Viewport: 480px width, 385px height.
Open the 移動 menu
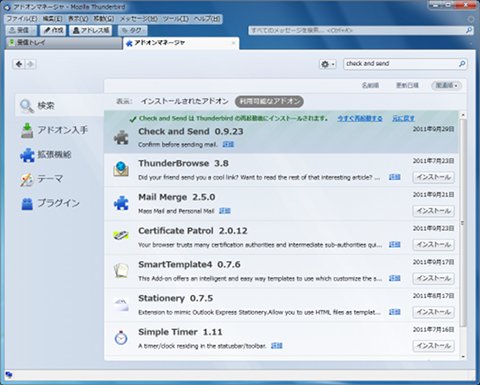[104, 19]
